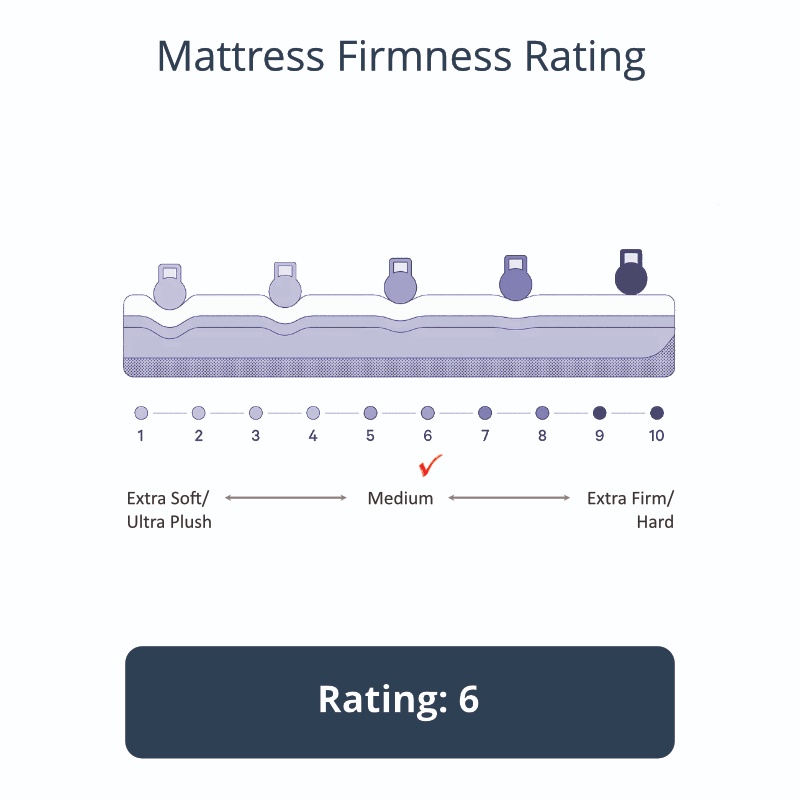Click the firmness scale dot above 6

[428, 413]
